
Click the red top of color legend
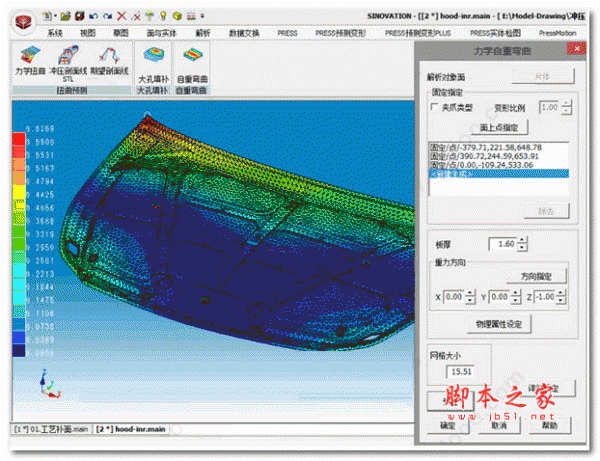tap(19, 133)
